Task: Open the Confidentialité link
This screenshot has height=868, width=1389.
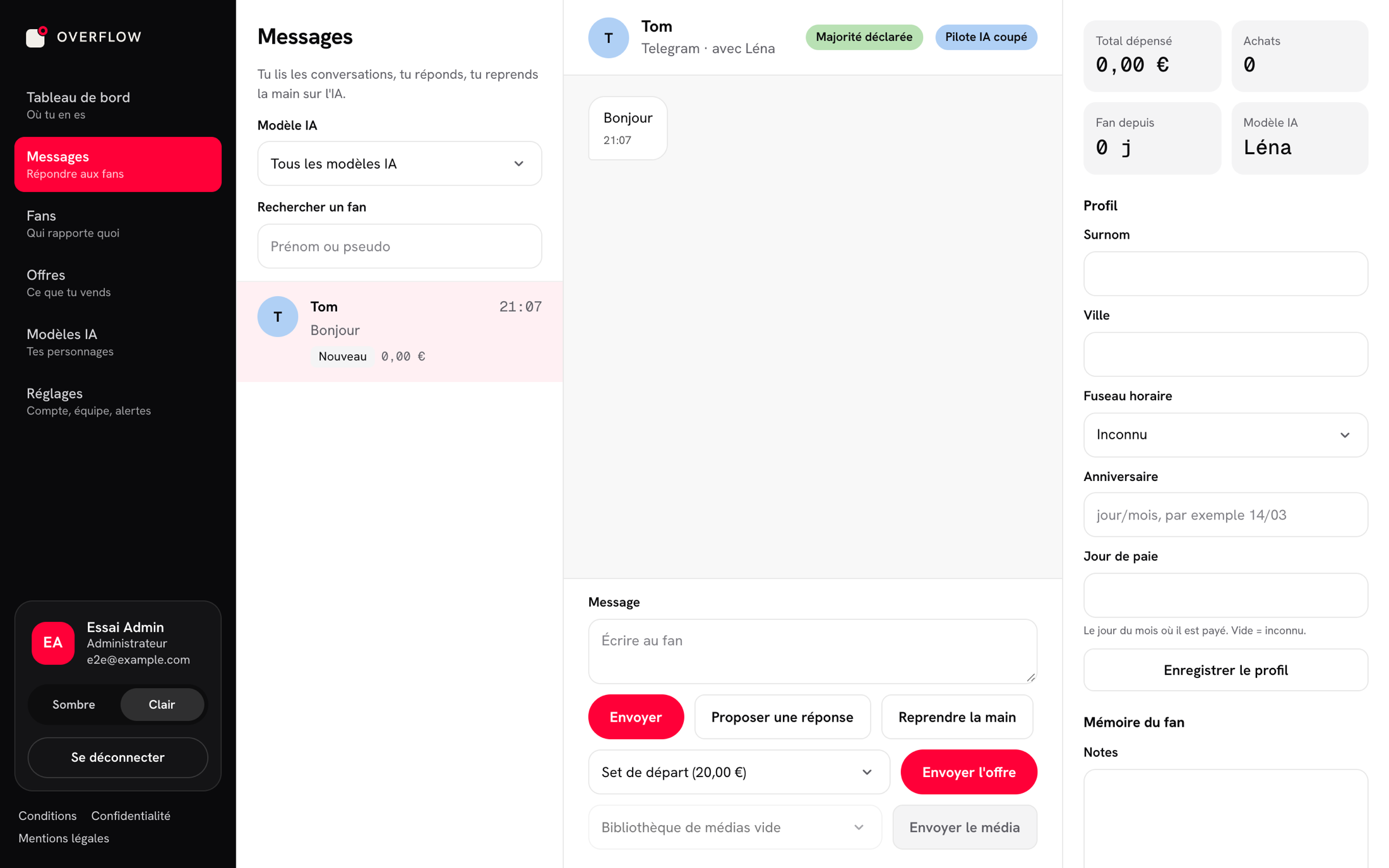Action: pos(131,815)
